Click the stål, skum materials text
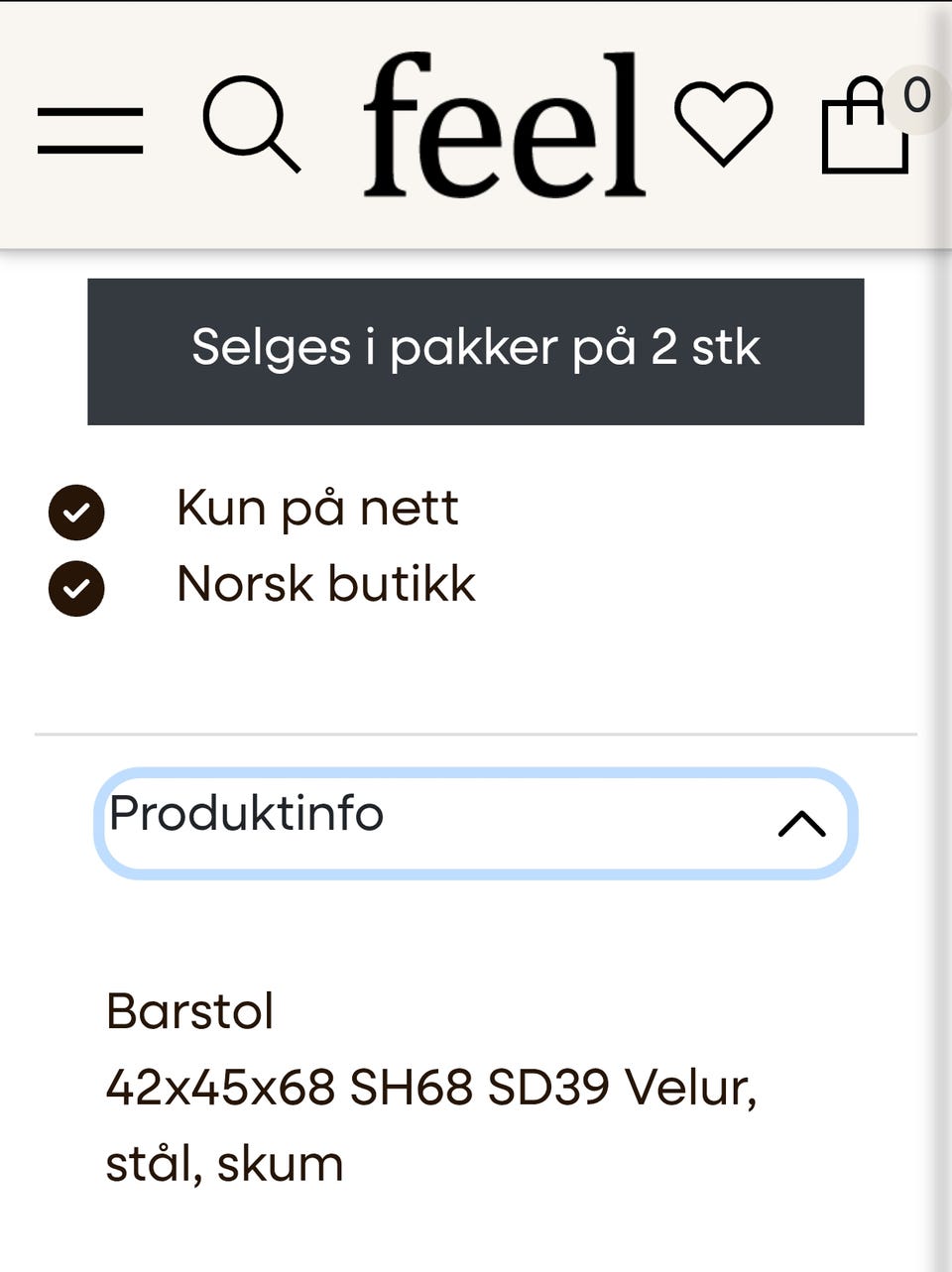Screen dimensions: 952x1272 pyautogui.click(x=224, y=1164)
